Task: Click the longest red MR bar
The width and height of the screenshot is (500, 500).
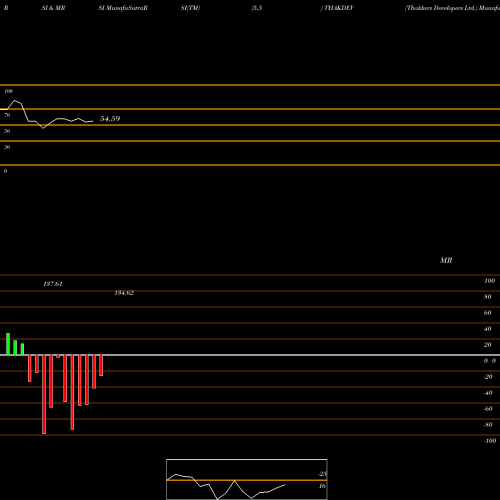Action: 44,394
